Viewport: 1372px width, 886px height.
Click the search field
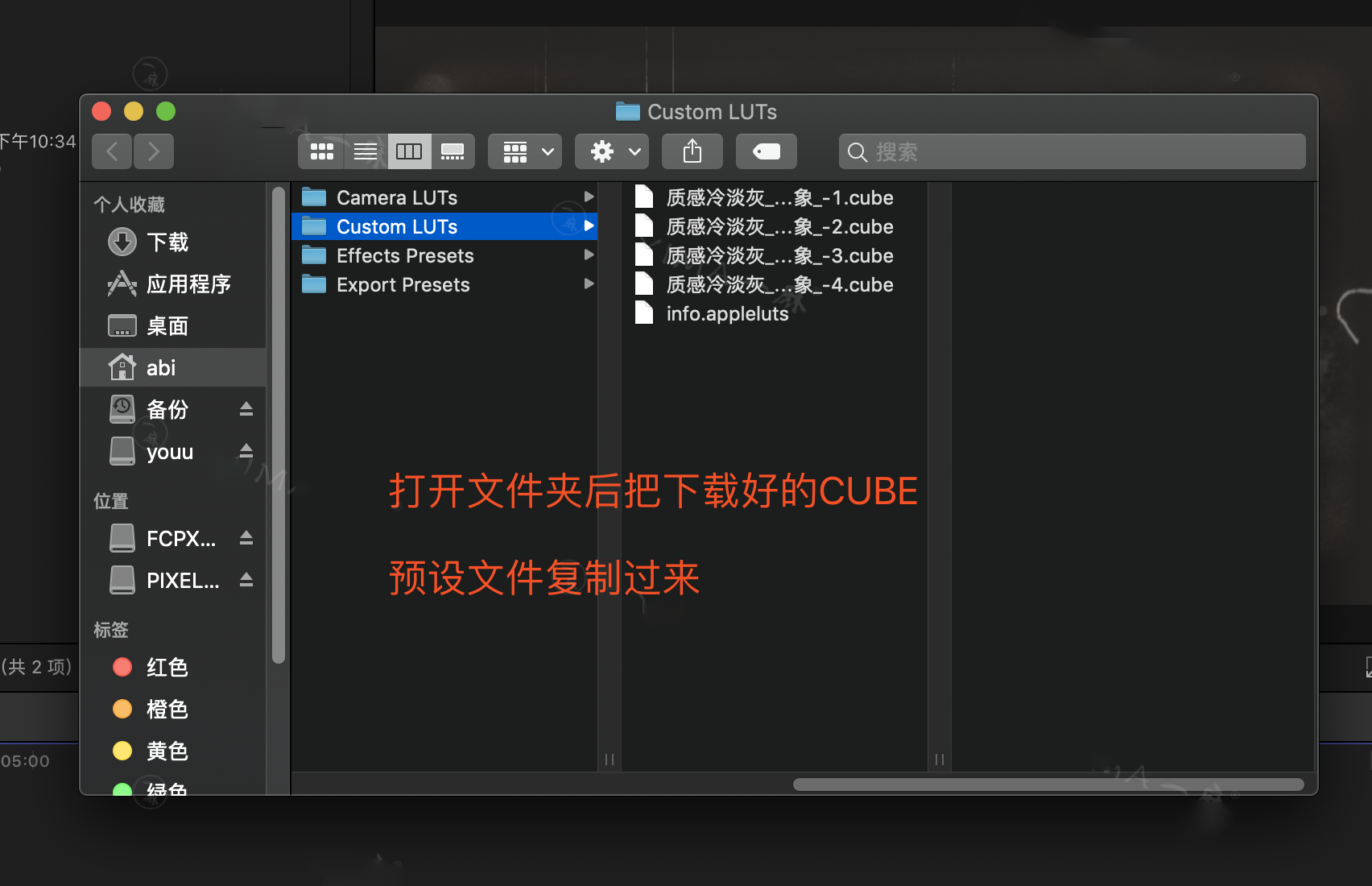click(1072, 151)
